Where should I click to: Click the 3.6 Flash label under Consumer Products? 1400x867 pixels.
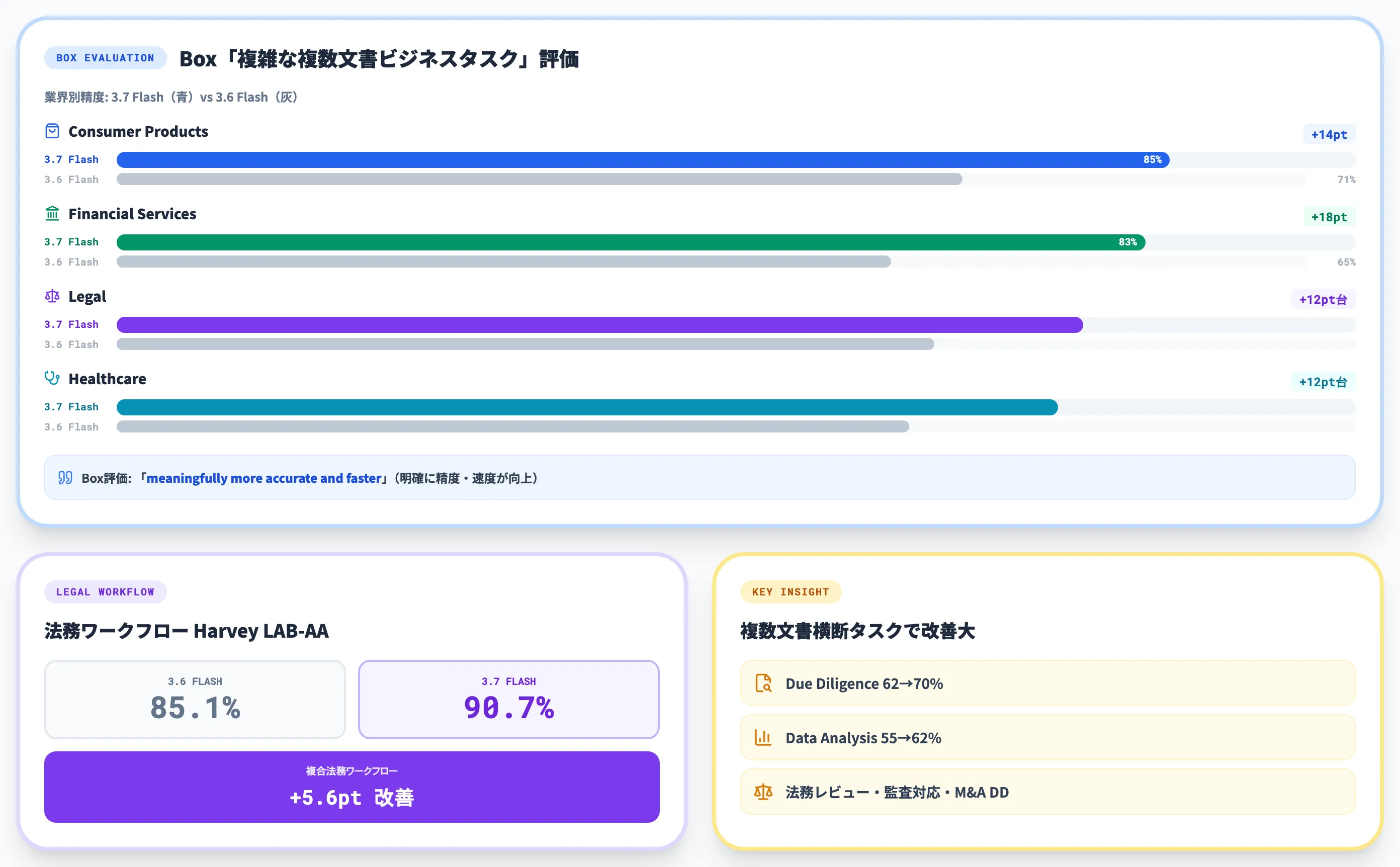(71, 180)
